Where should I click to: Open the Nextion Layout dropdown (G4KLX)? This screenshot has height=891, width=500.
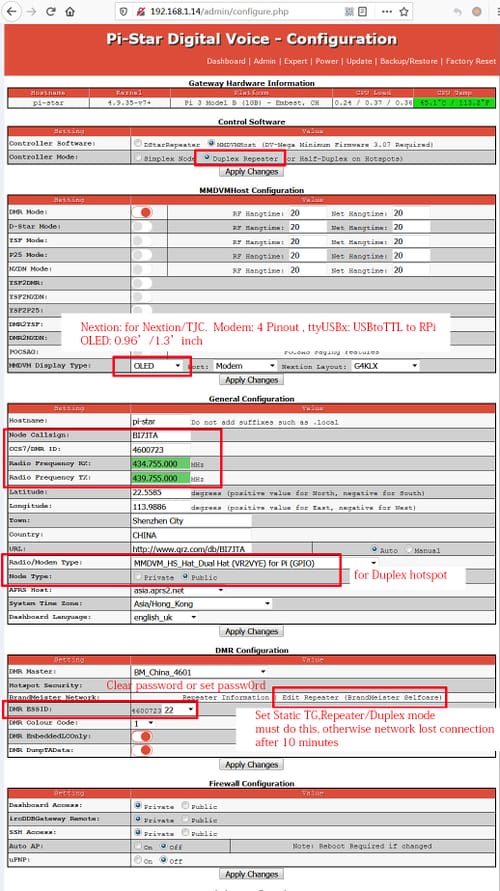[x=386, y=366]
